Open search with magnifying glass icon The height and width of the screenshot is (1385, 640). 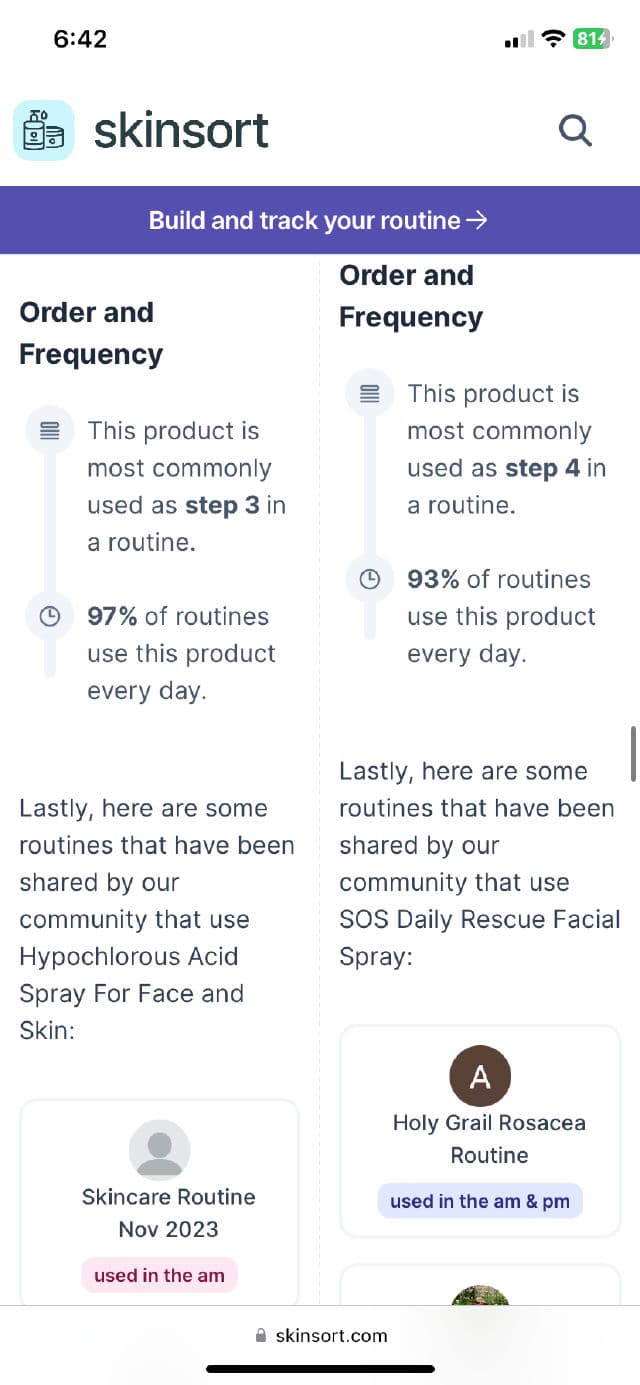pyautogui.click(x=575, y=130)
